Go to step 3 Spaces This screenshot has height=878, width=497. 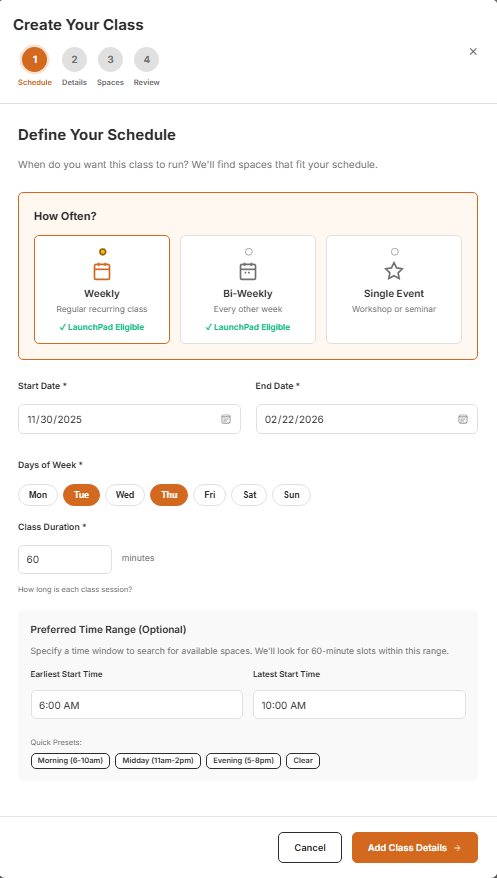(110, 60)
